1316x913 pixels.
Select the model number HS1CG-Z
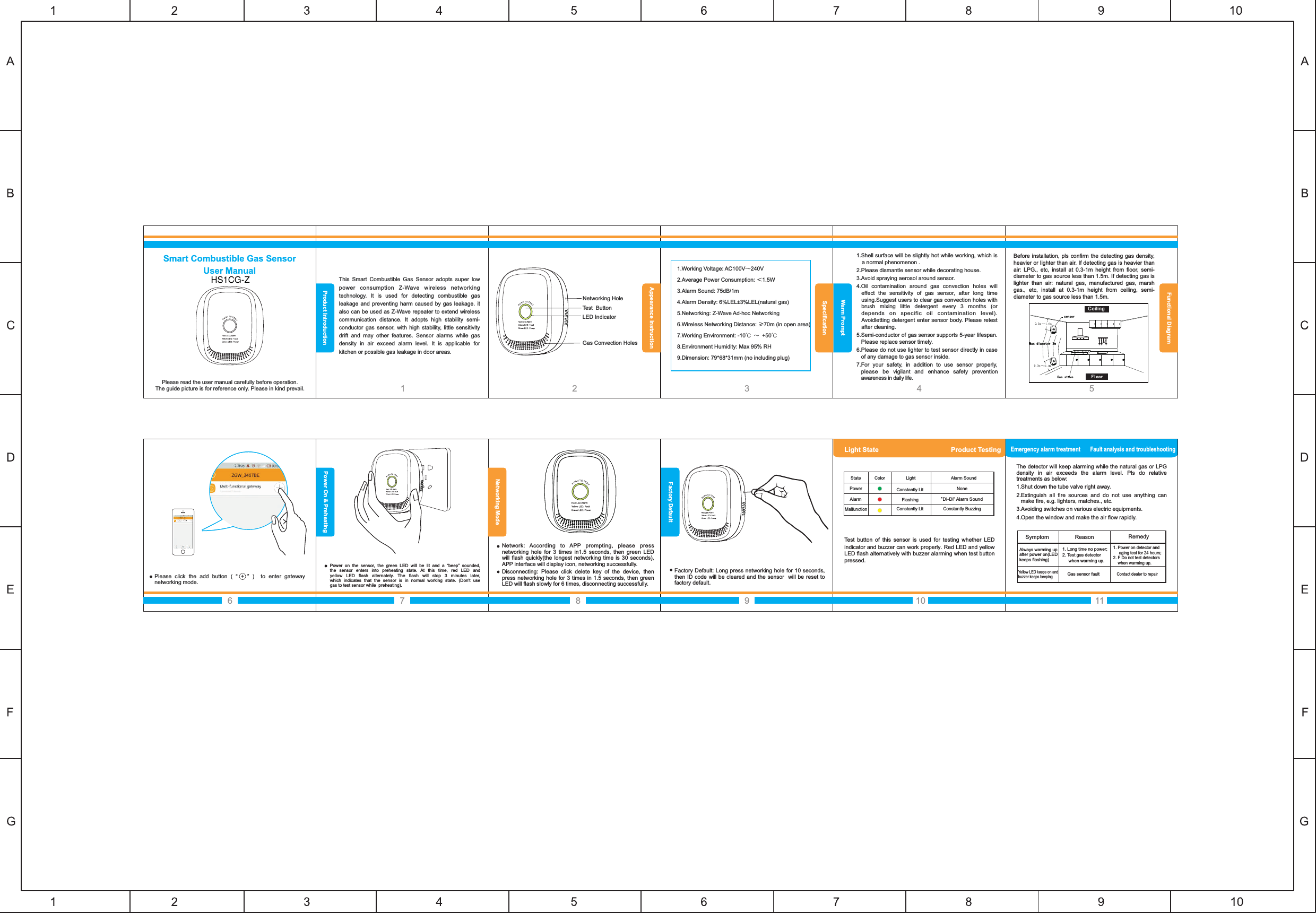[230, 280]
